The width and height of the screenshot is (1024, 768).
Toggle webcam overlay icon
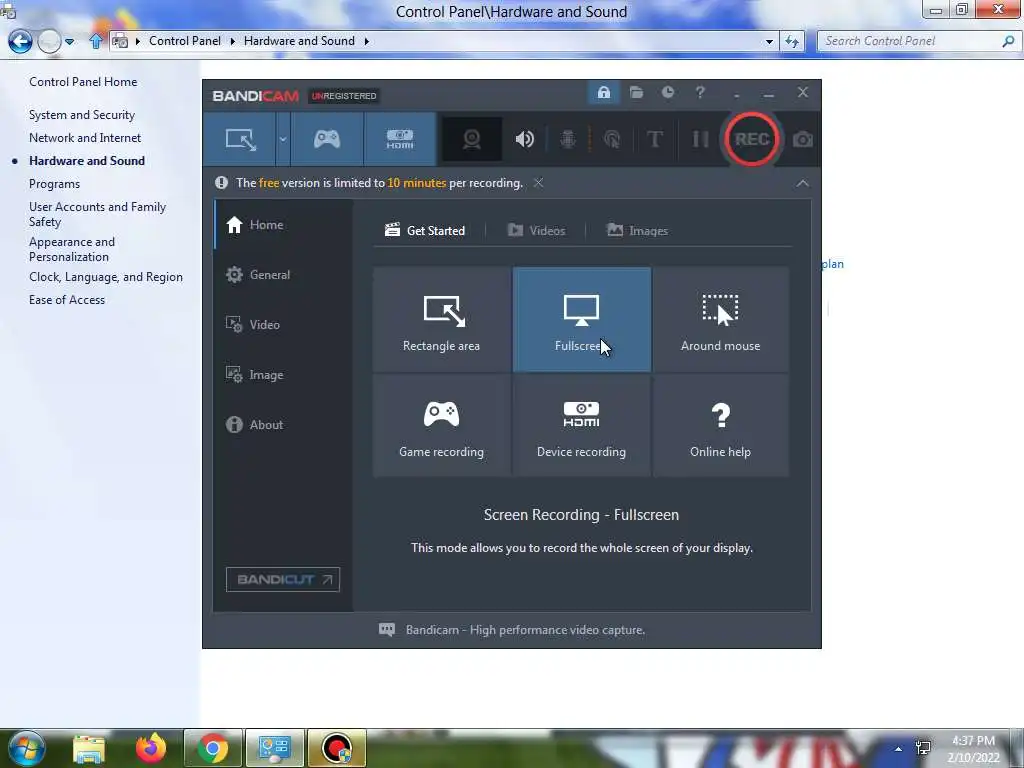click(472, 139)
